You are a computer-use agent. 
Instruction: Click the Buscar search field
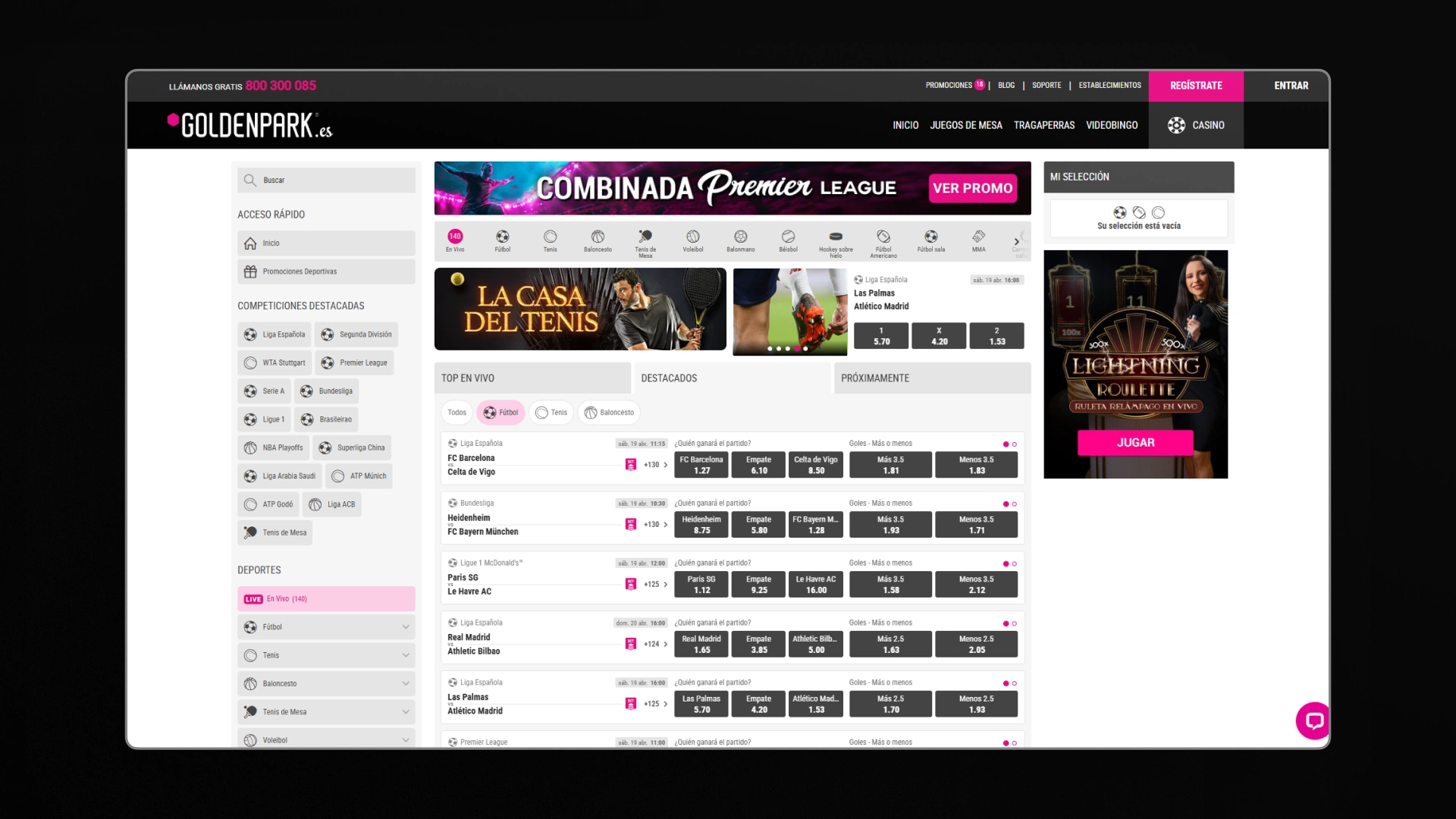point(326,180)
